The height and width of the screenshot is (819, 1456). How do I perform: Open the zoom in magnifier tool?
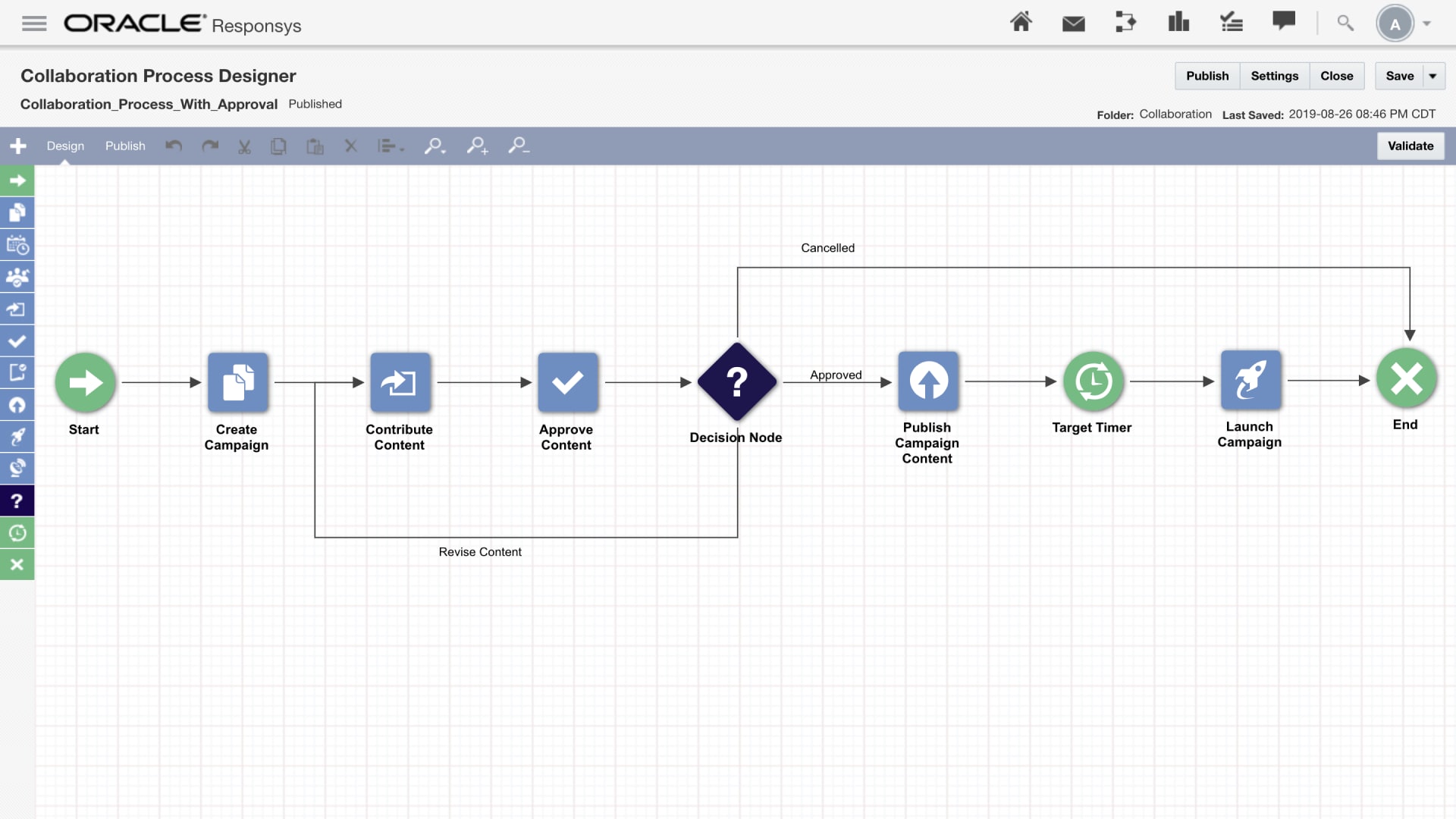(x=477, y=146)
